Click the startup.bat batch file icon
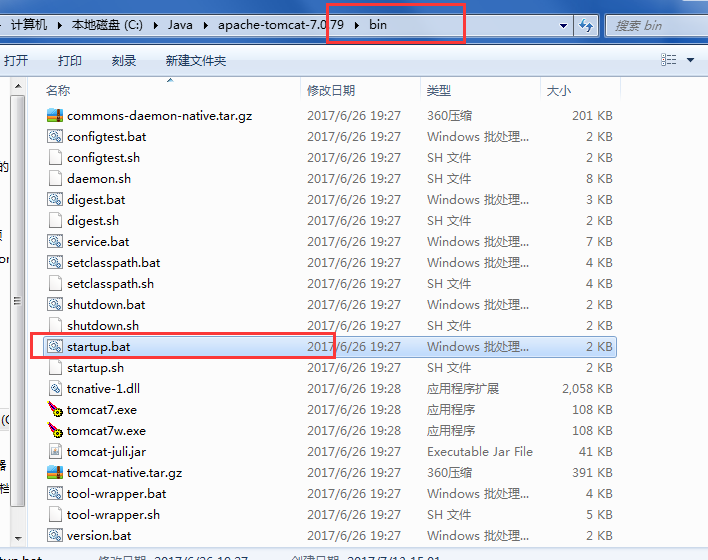Image resolution: width=708 pixels, height=560 pixels. [55, 346]
